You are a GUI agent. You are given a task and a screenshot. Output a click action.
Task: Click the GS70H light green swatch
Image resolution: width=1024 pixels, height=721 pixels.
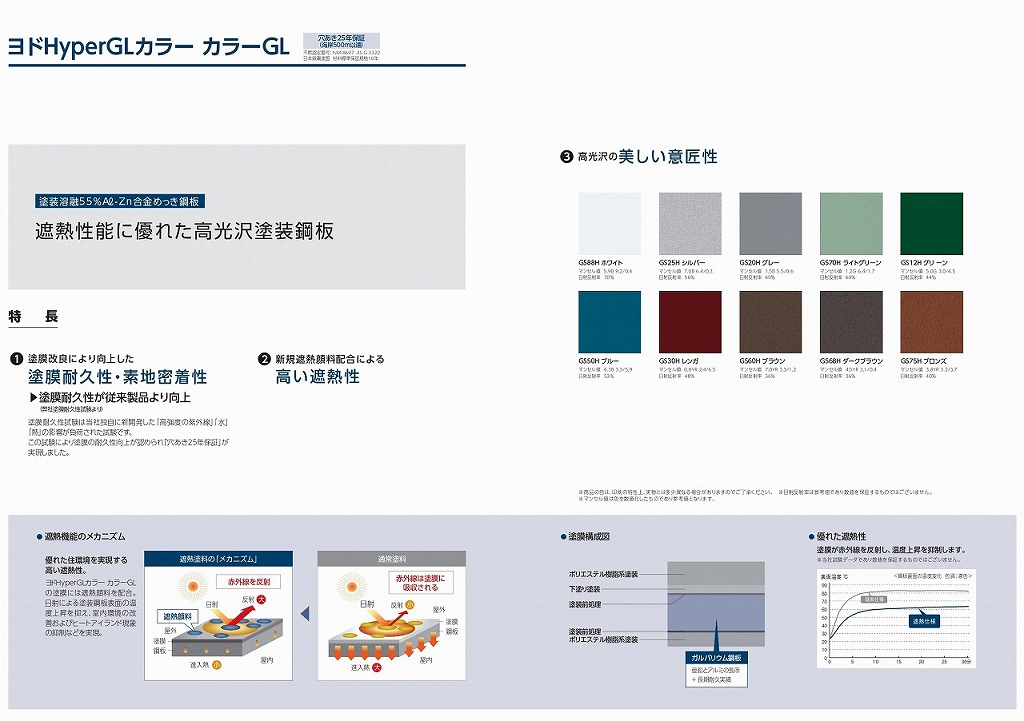(x=851, y=224)
